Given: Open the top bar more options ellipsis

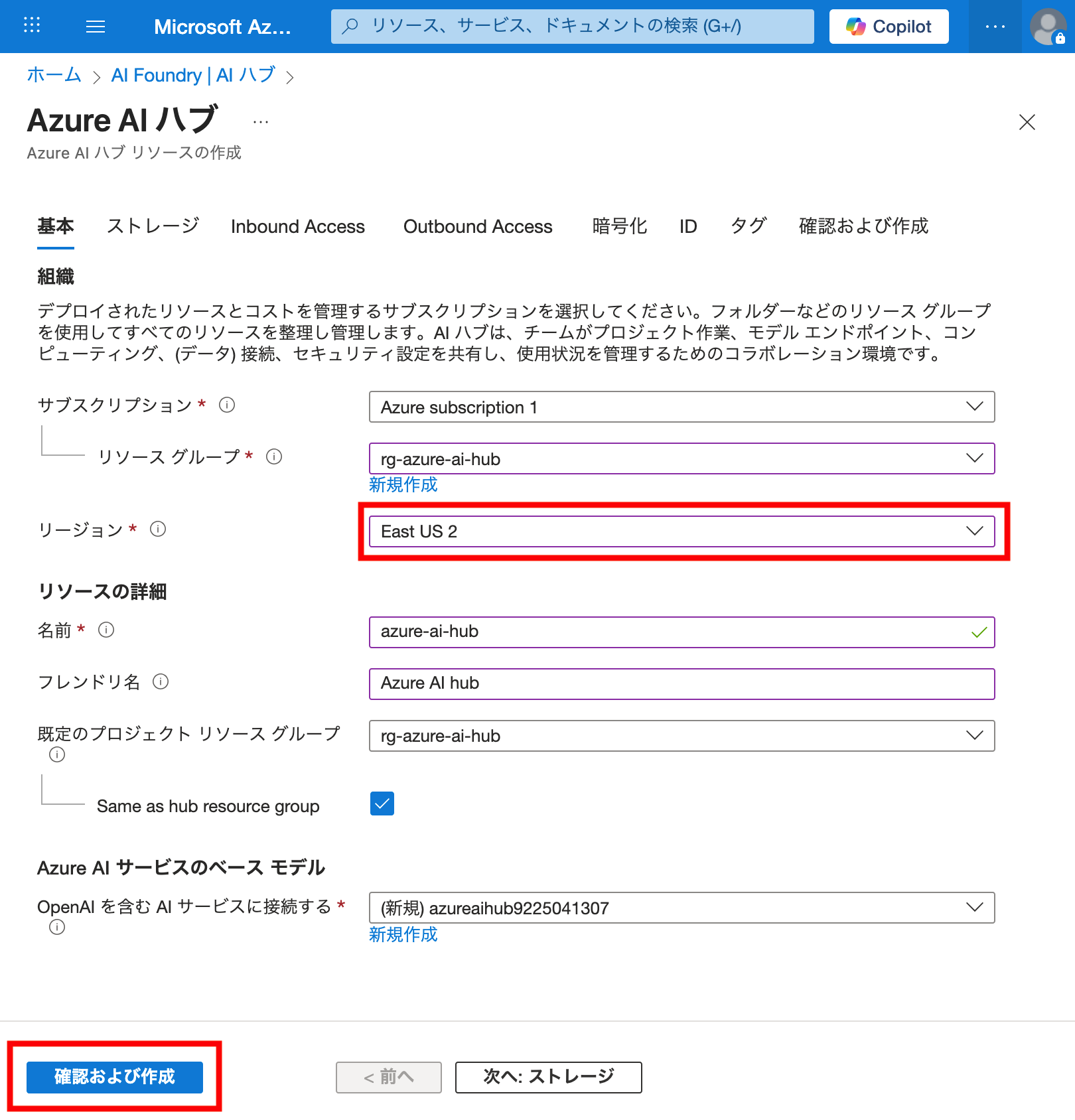Looking at the screenshot, I should (x=995, y=27).
